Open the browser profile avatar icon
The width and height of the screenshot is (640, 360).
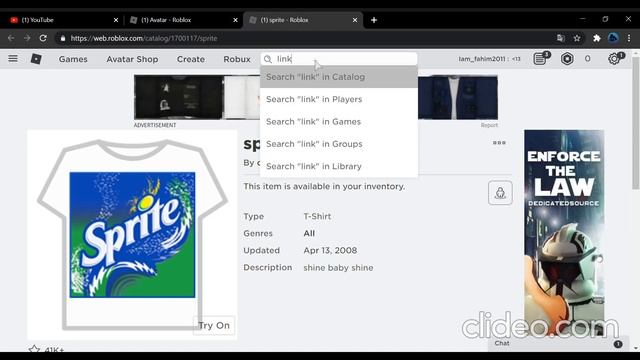(x=613, y=38)
